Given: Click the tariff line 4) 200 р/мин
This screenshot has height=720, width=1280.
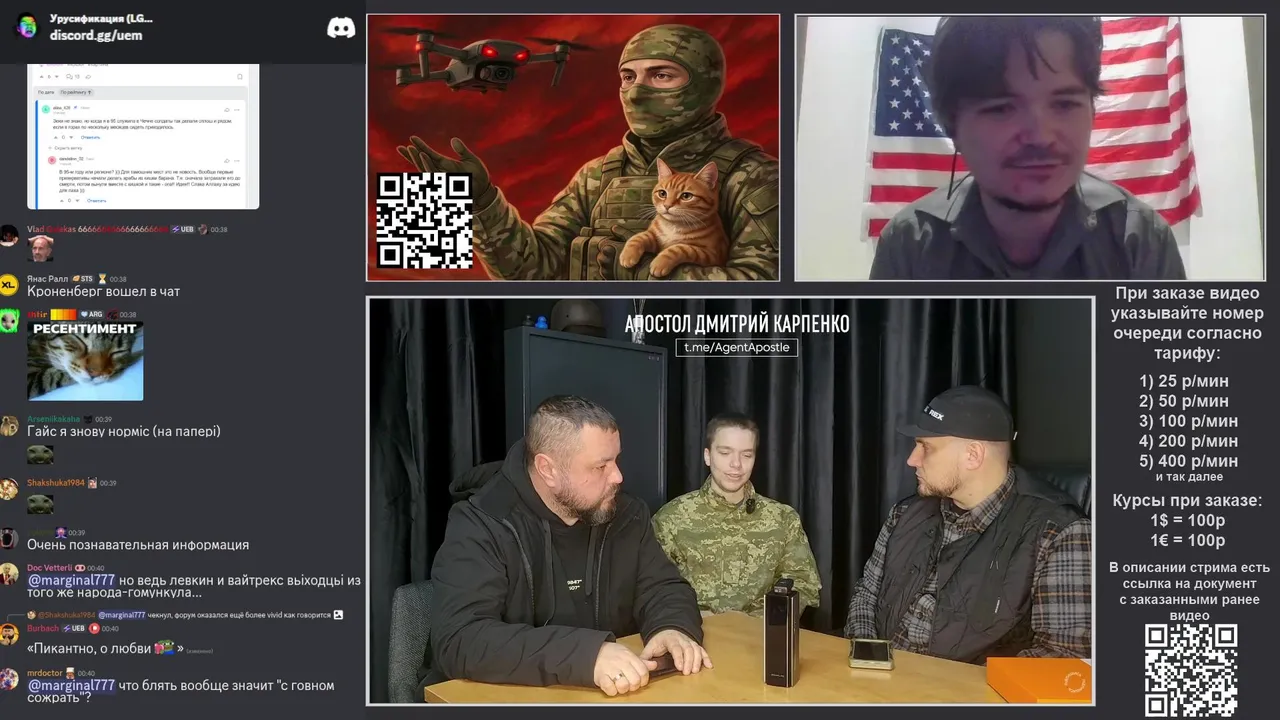Looking at the screenshot, I should 1188,441.
